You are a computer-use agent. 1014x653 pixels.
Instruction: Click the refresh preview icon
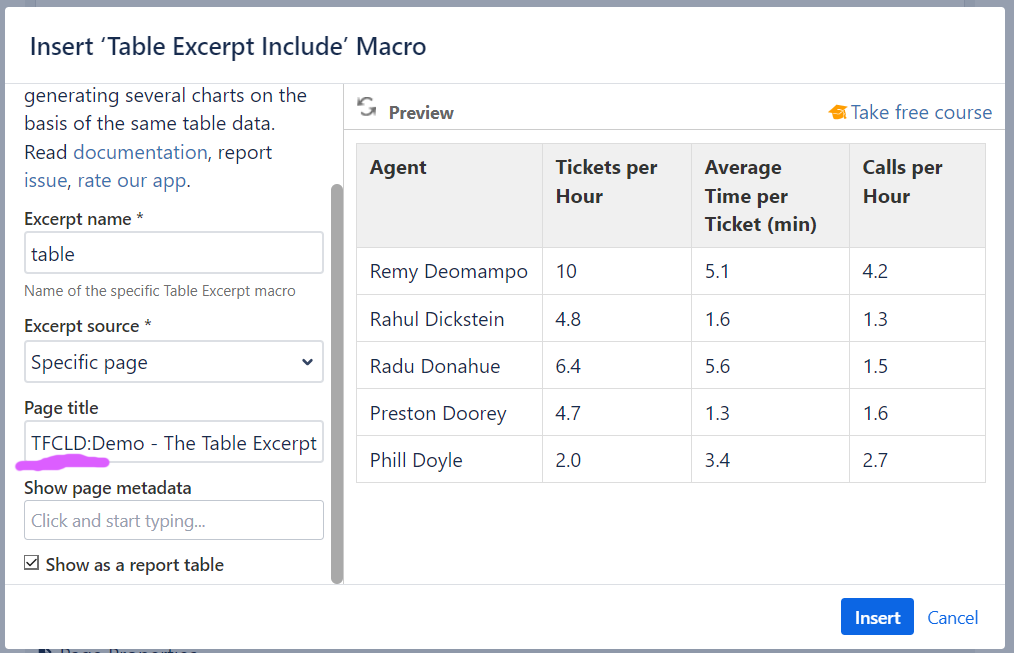point(367,108)
